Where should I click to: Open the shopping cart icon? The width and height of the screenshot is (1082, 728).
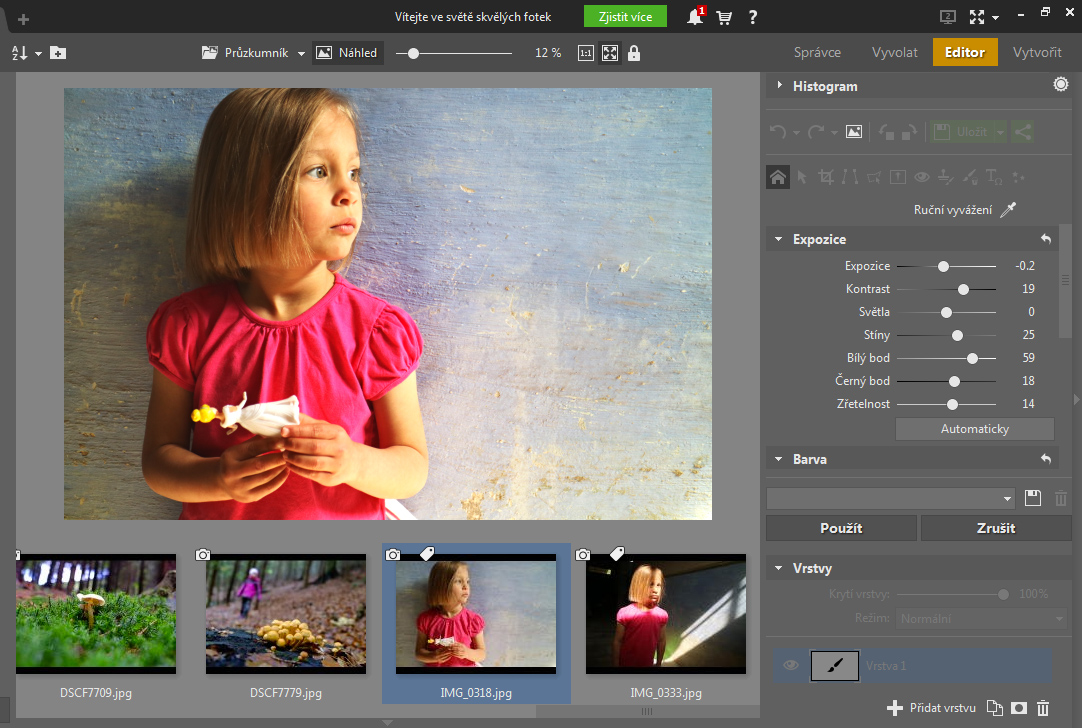724,17
